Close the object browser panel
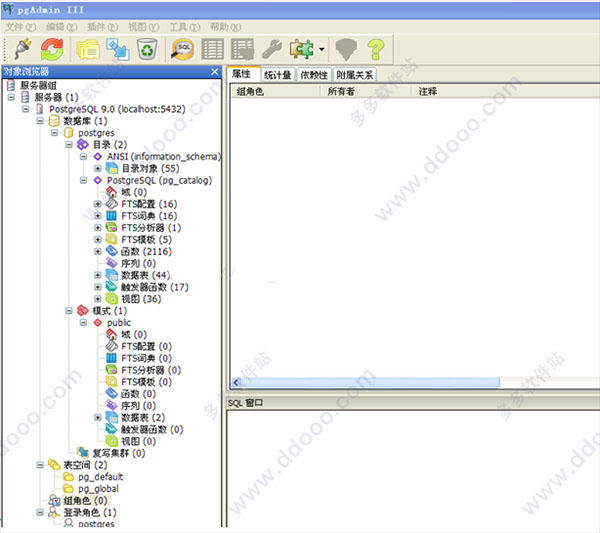 click(x=215, y=72)
